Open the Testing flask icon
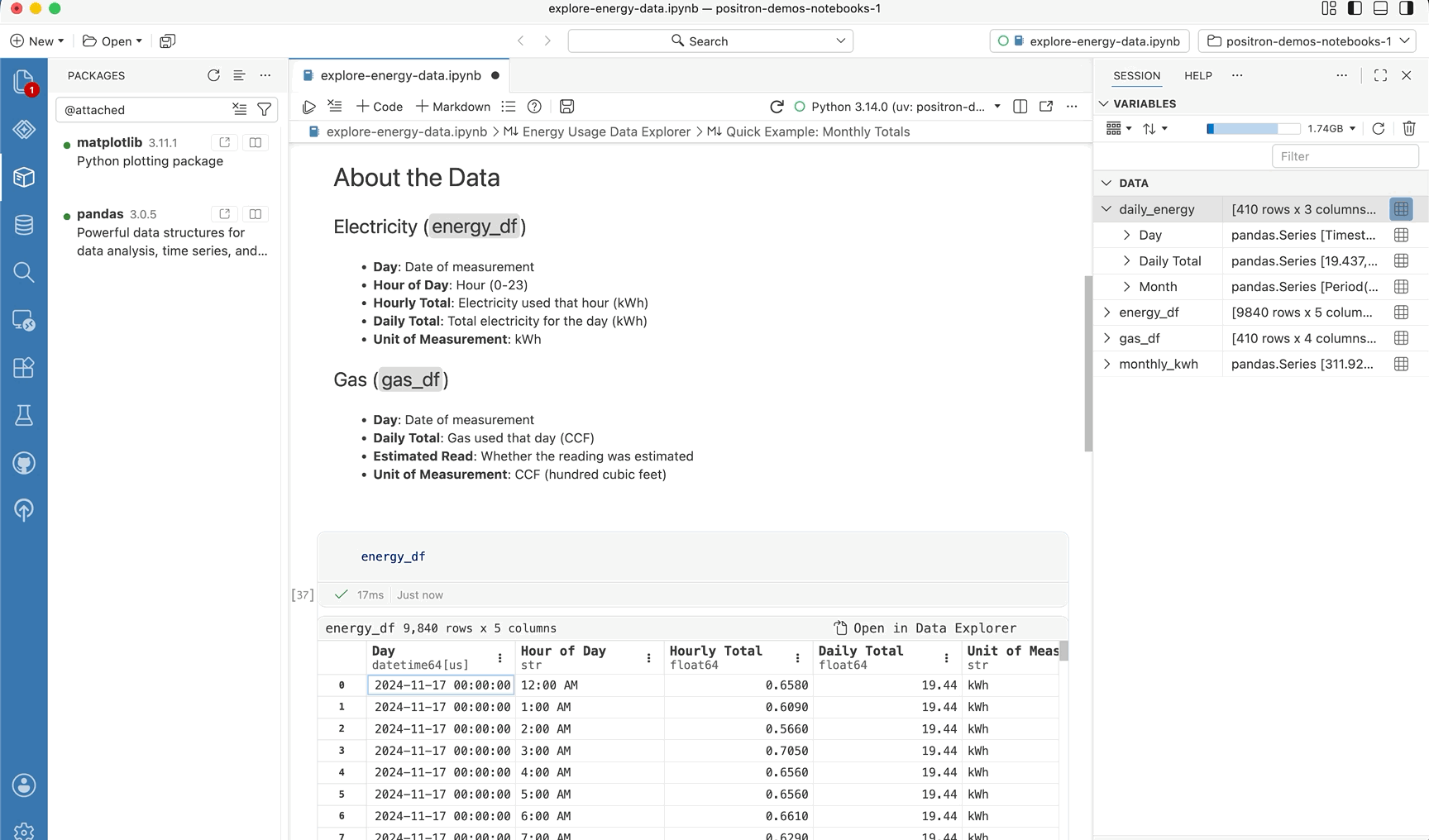1429x840 pixels. tap(24, 415)
